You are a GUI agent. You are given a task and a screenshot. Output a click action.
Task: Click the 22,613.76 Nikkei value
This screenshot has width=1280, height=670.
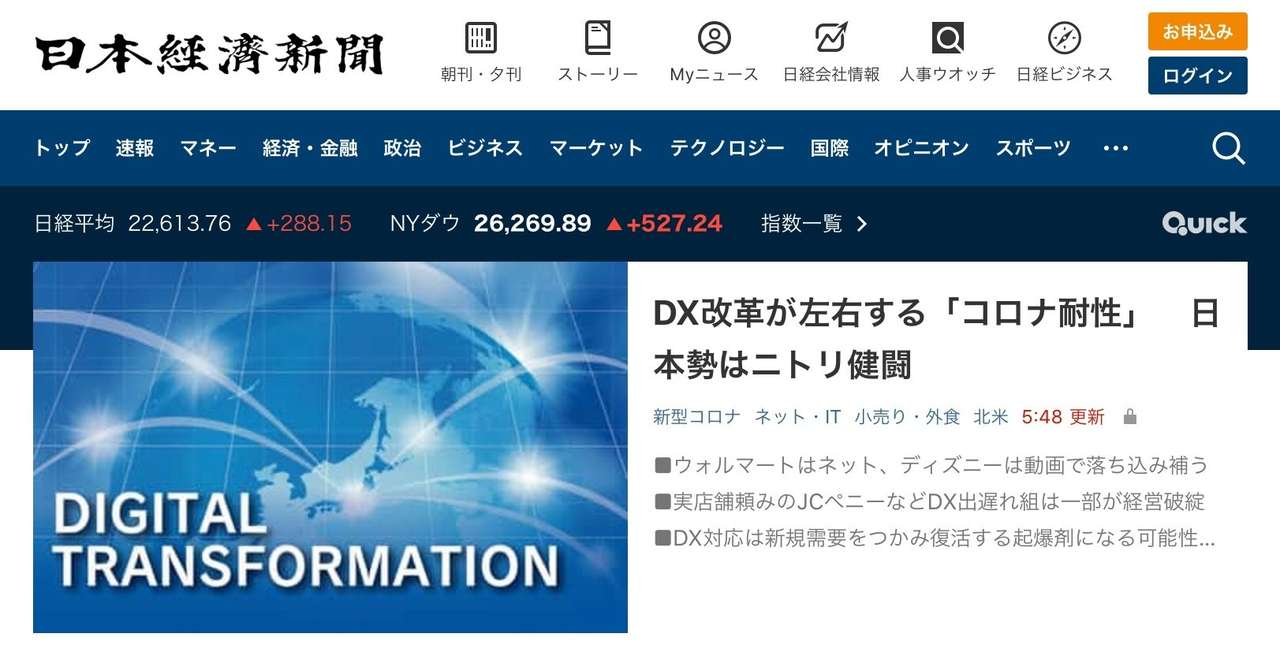[180, 224]
